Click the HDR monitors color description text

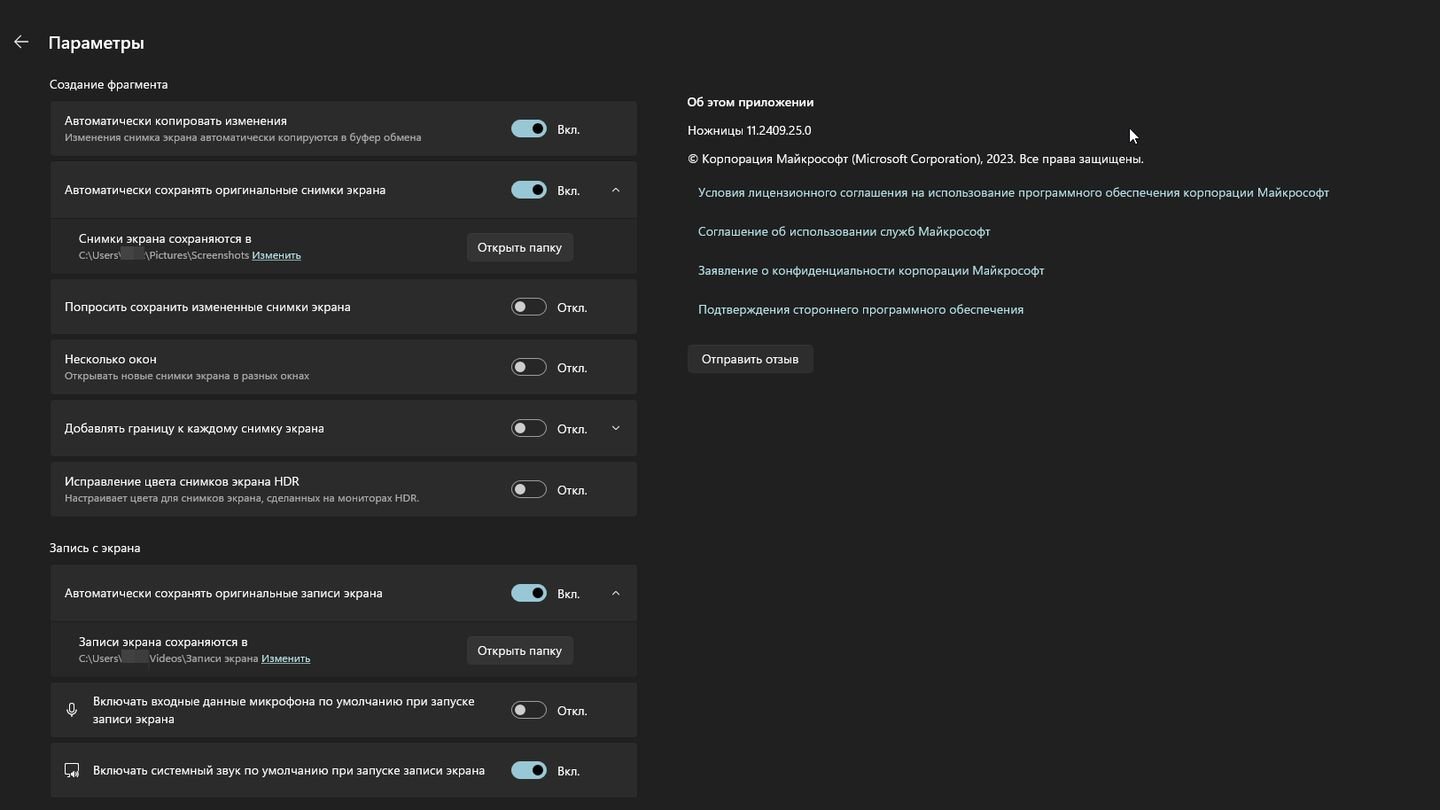pos(242,498)
